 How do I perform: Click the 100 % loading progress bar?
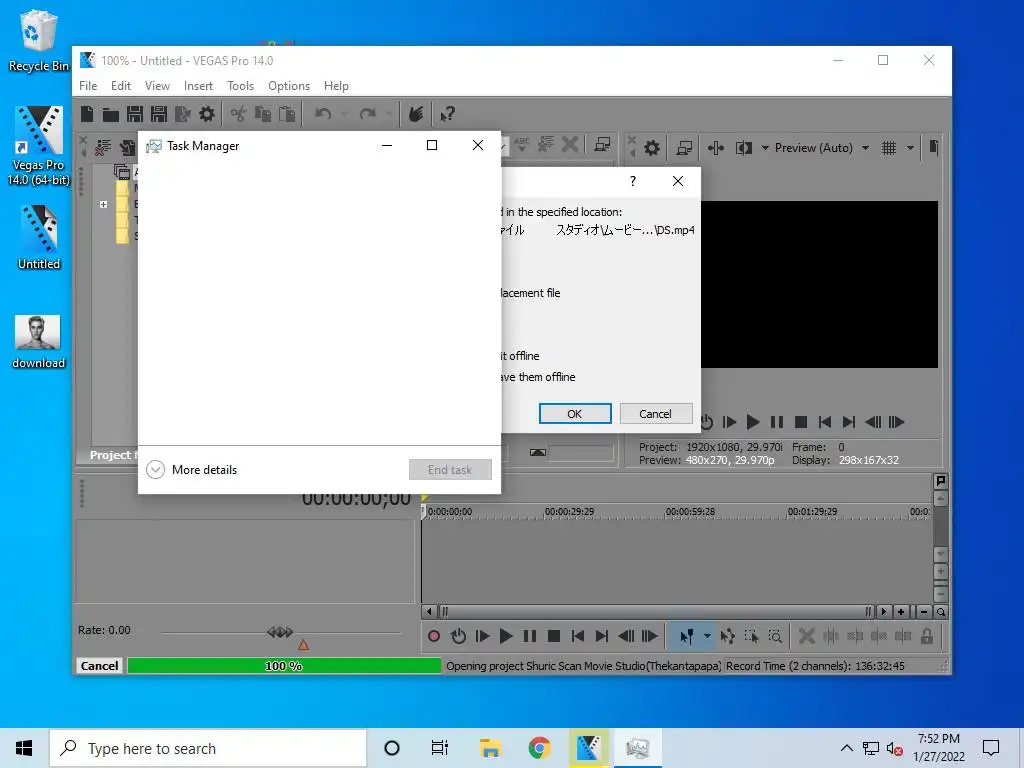tap(284, 665)
